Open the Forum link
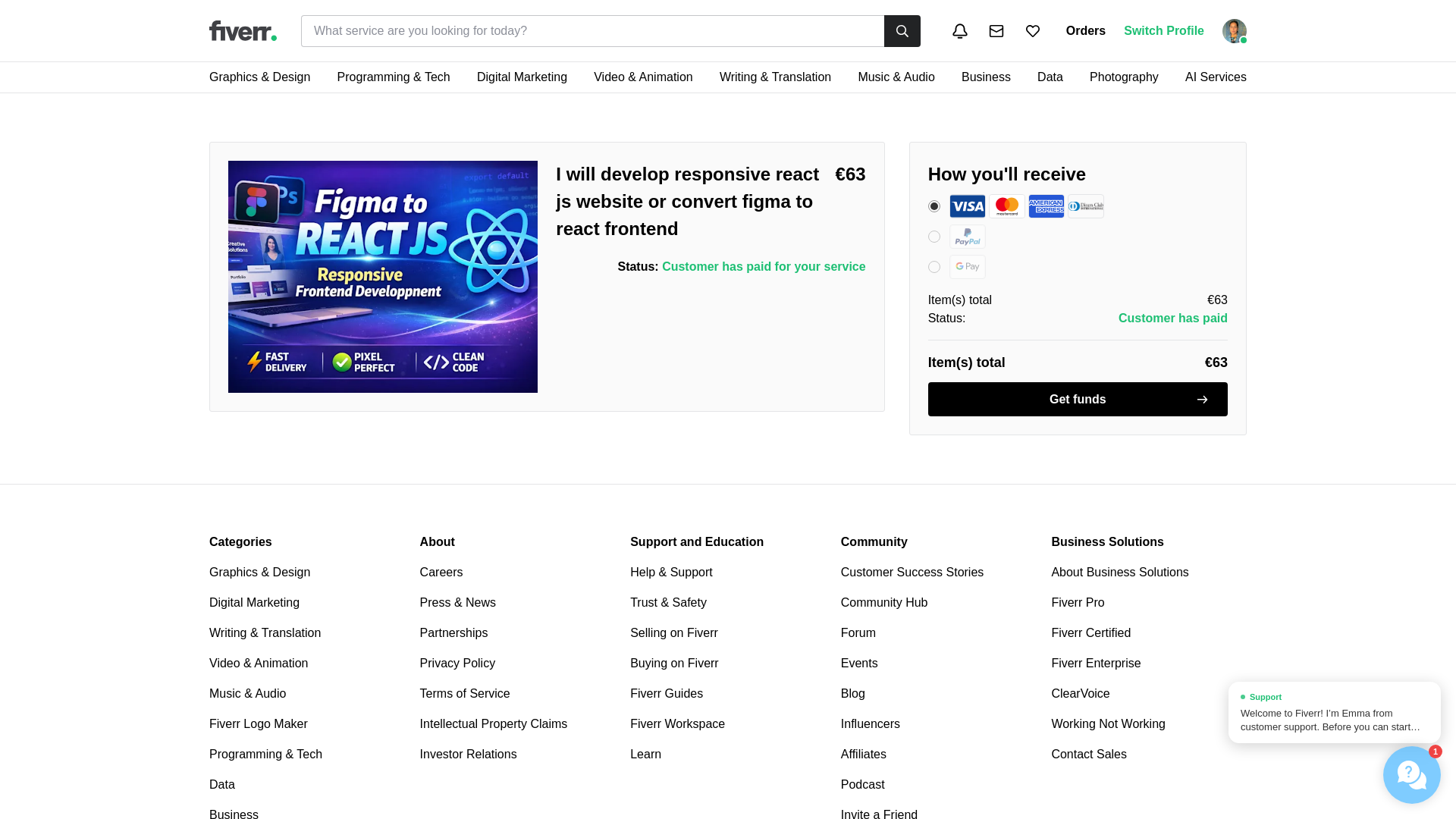The height and width of the screenshot is (819, 1456). [858, 633]
